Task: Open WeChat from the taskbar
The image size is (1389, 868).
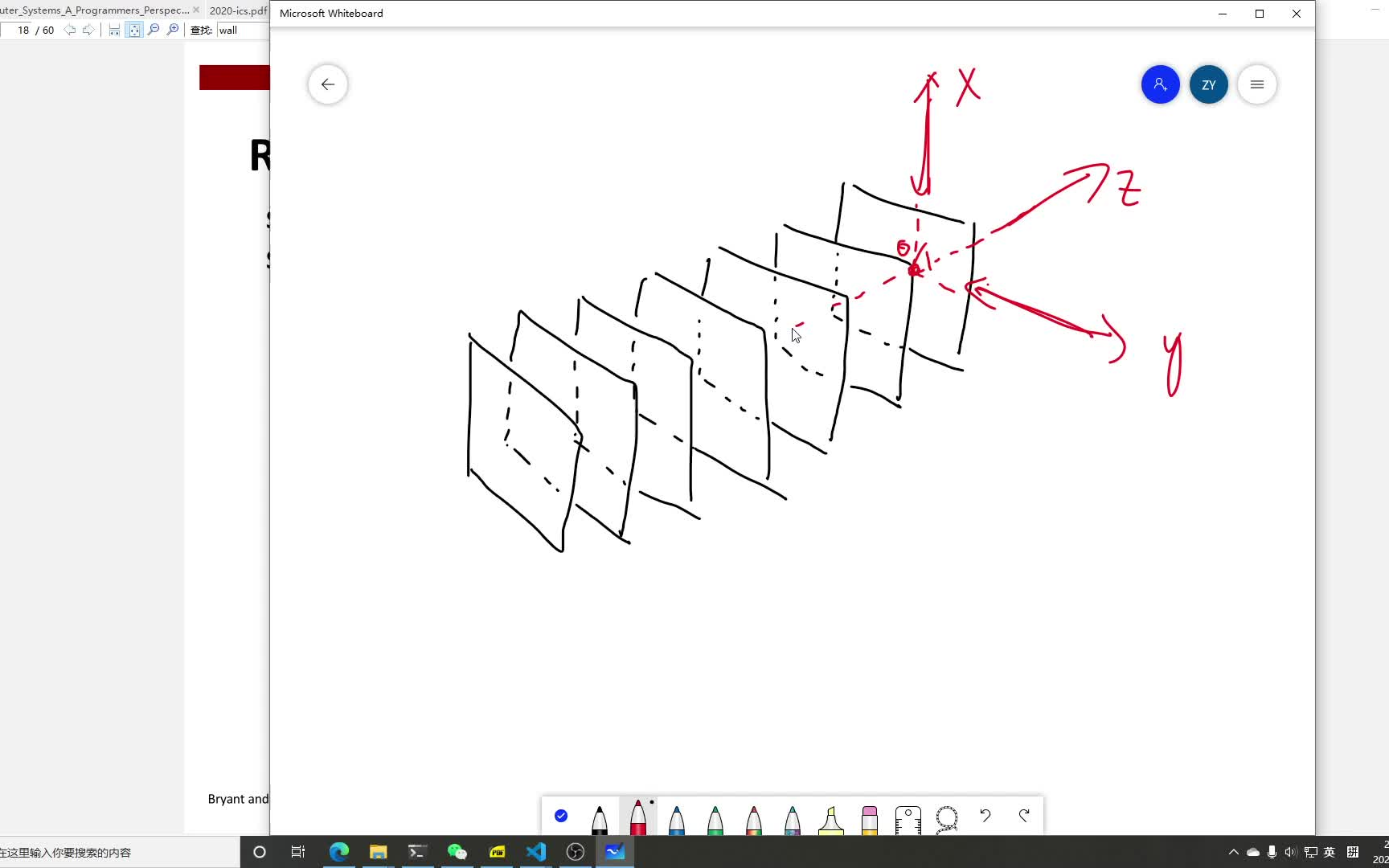Action: coord(457,852)
